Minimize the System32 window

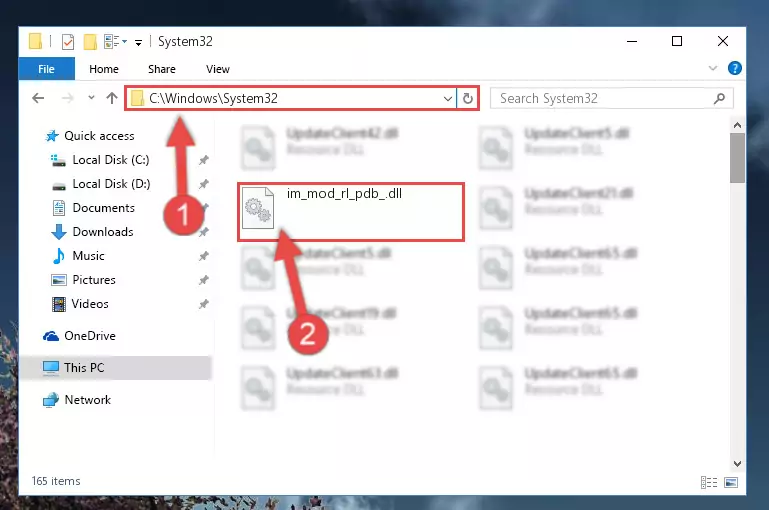(x=632, y=41)
